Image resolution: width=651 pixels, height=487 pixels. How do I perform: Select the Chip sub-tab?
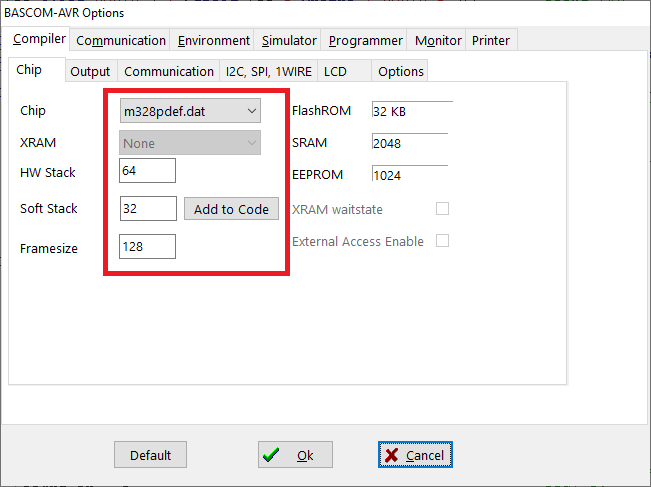[37, 70]
